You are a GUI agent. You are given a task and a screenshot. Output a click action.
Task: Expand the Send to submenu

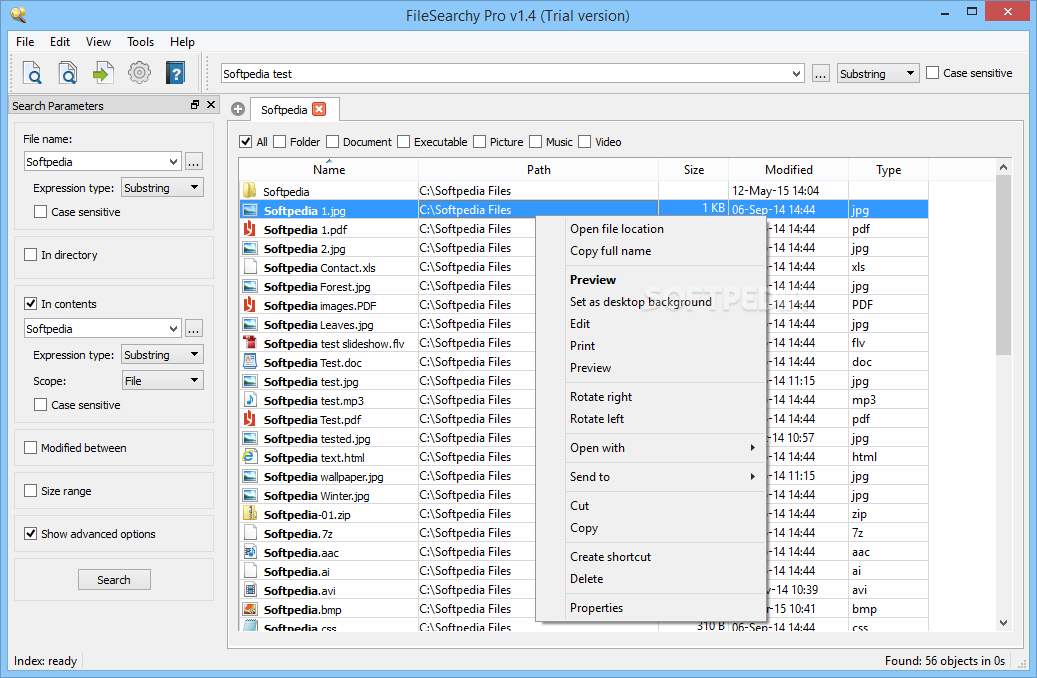[666, 477]
